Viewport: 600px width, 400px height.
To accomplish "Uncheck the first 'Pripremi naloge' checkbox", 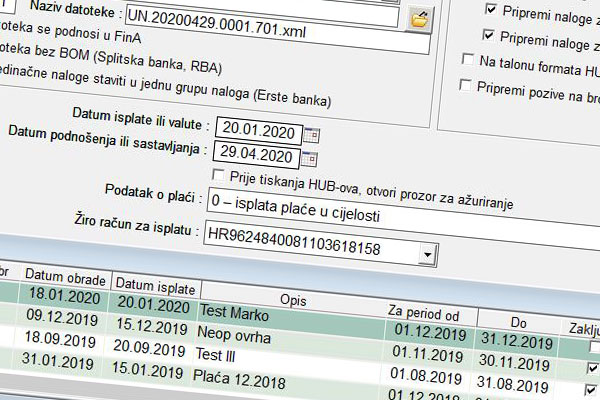I will [x=491, y=9].
